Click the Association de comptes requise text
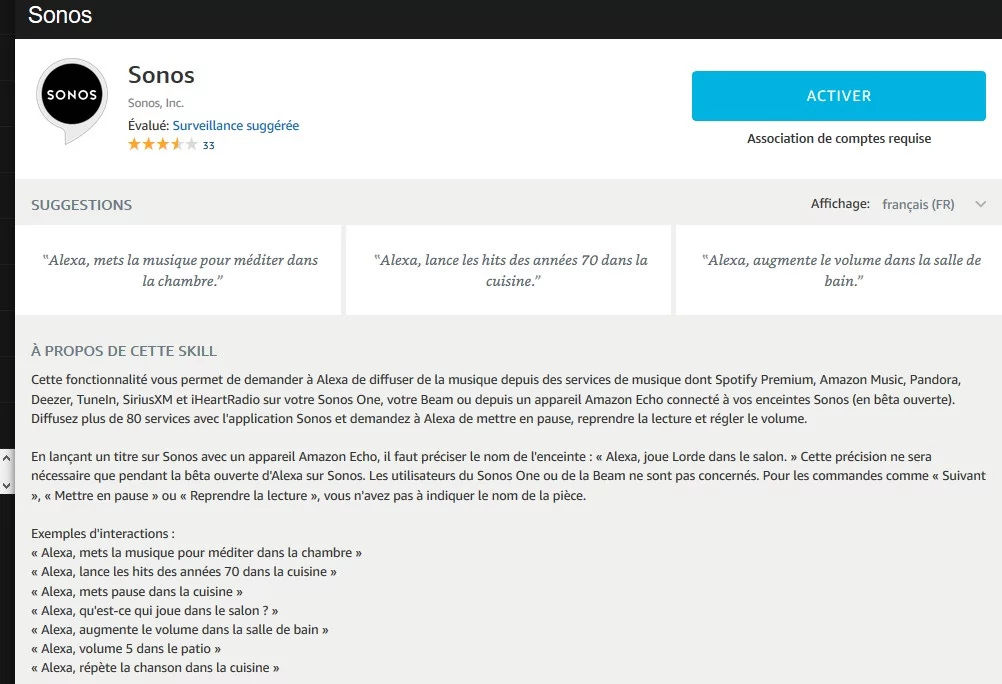The width and height of the screenshot is (1002, 684). [838, 138]
